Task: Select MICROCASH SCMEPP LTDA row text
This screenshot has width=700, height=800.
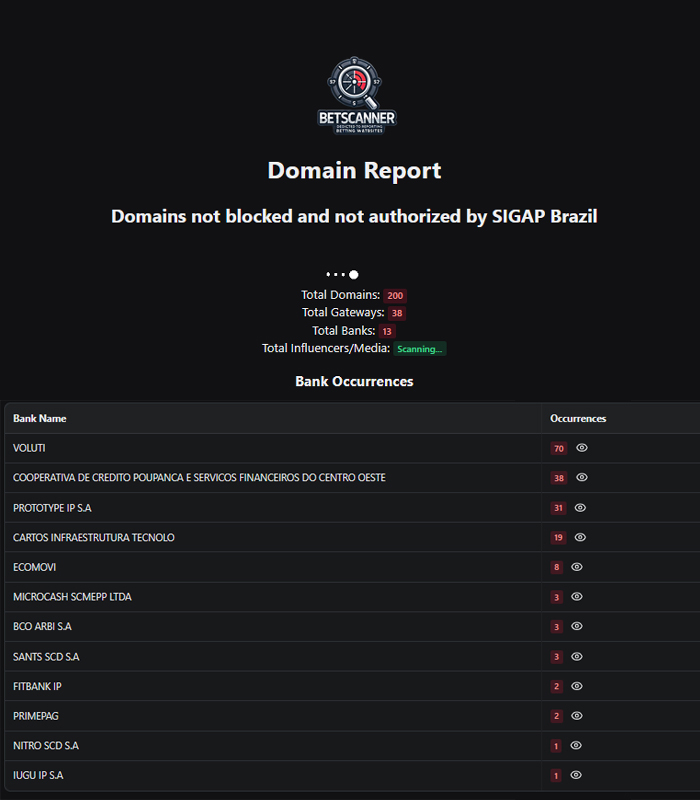Action: [72, 597]
